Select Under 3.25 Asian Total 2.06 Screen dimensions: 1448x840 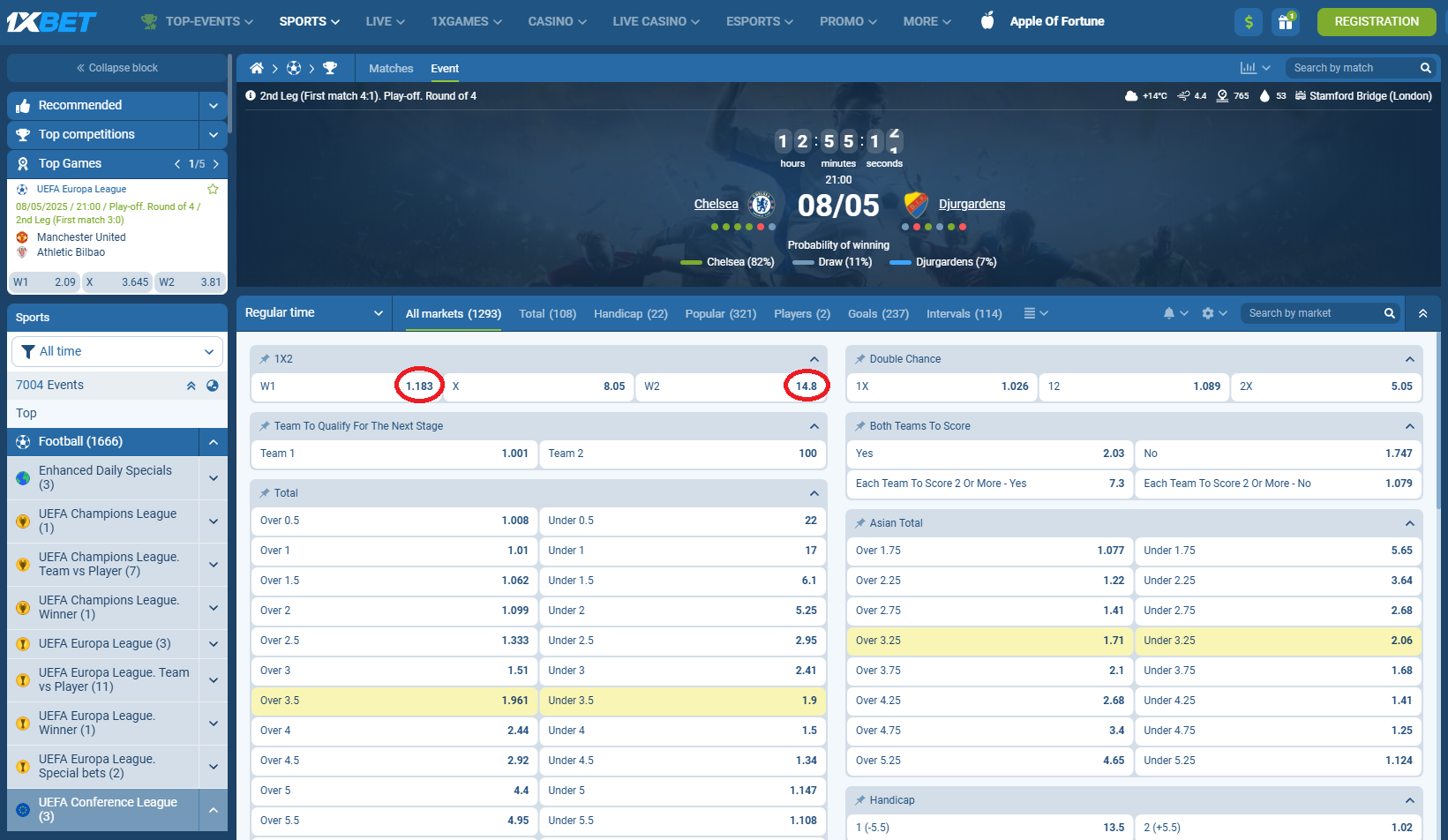pyautogui.click(x=1278, y=641)
